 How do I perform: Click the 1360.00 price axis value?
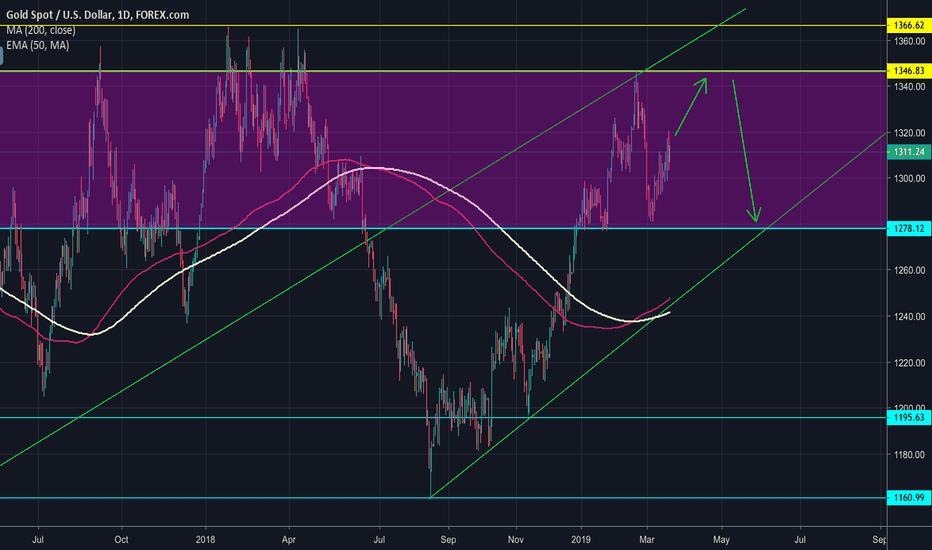[x=909, y=41]
